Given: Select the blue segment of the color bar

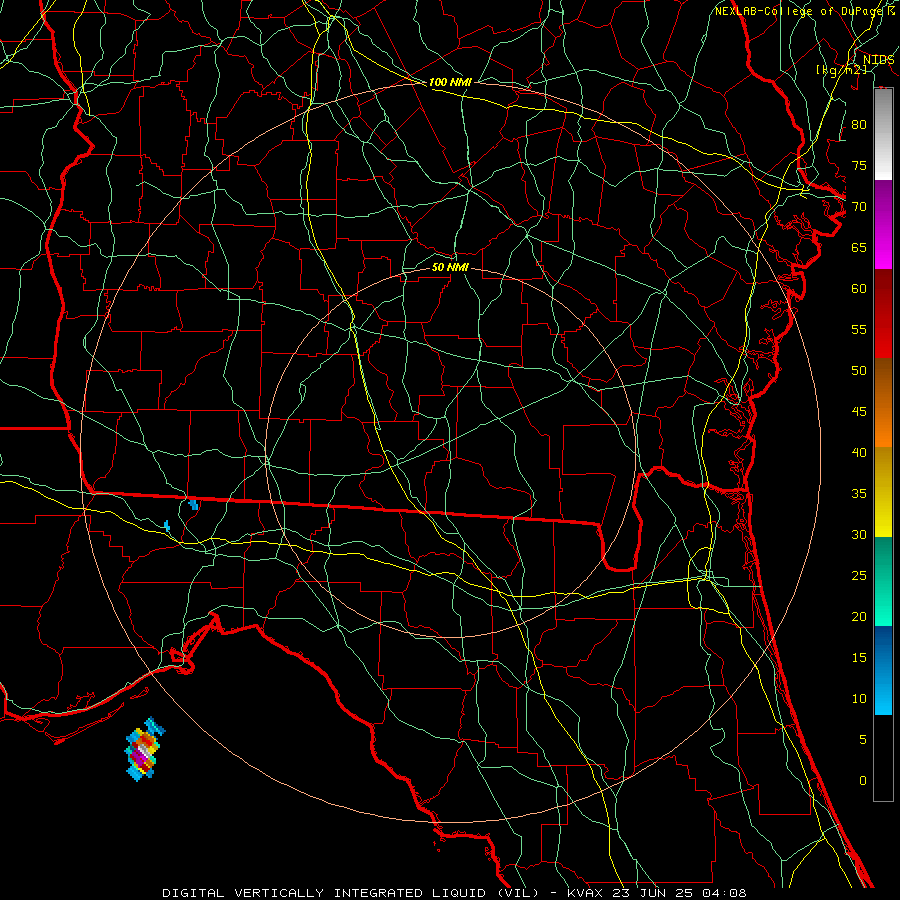Looking at the screenshot, I should 883,670.
